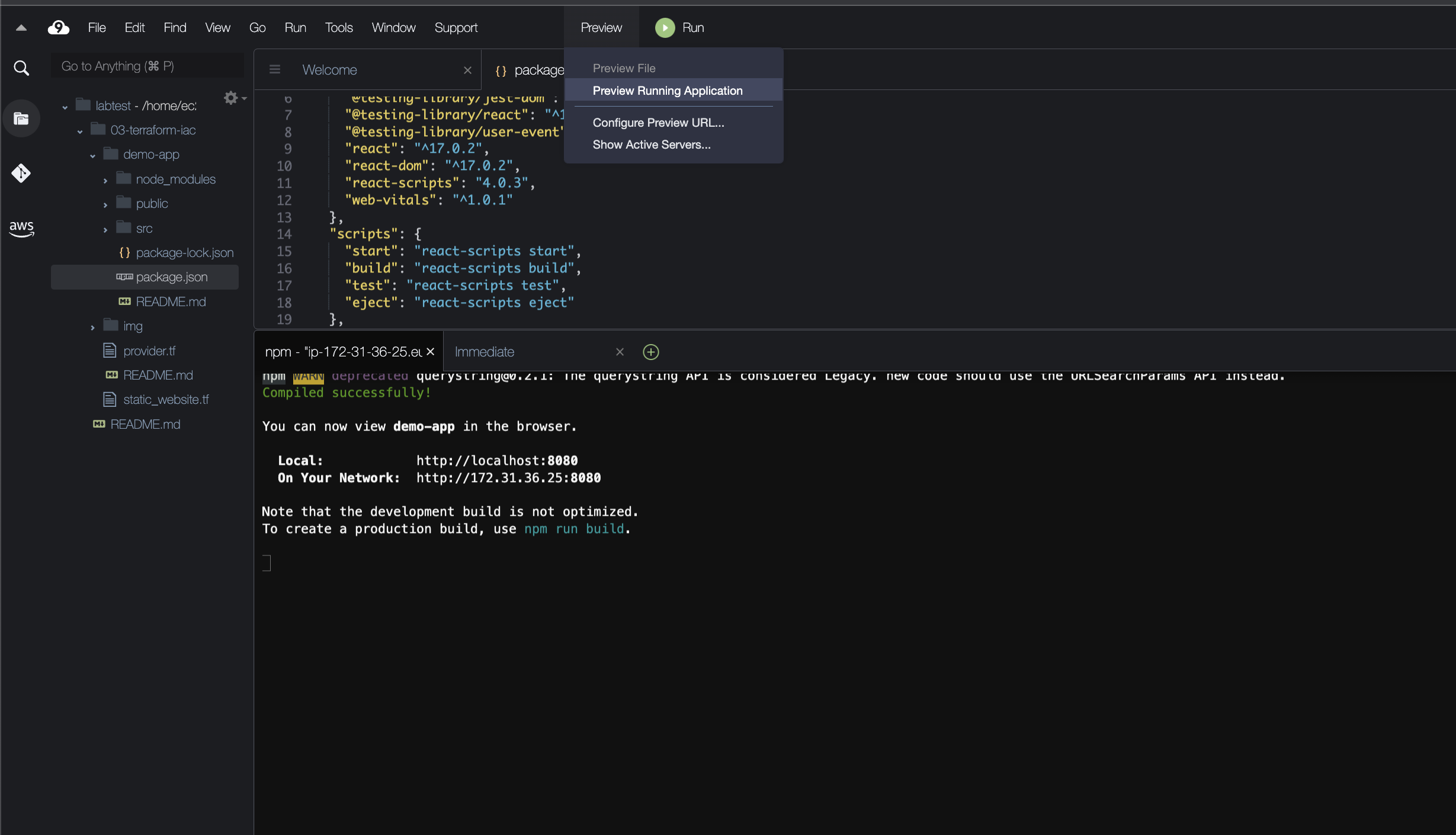
Task: Open the Find menu
Action: coord(175,28)
